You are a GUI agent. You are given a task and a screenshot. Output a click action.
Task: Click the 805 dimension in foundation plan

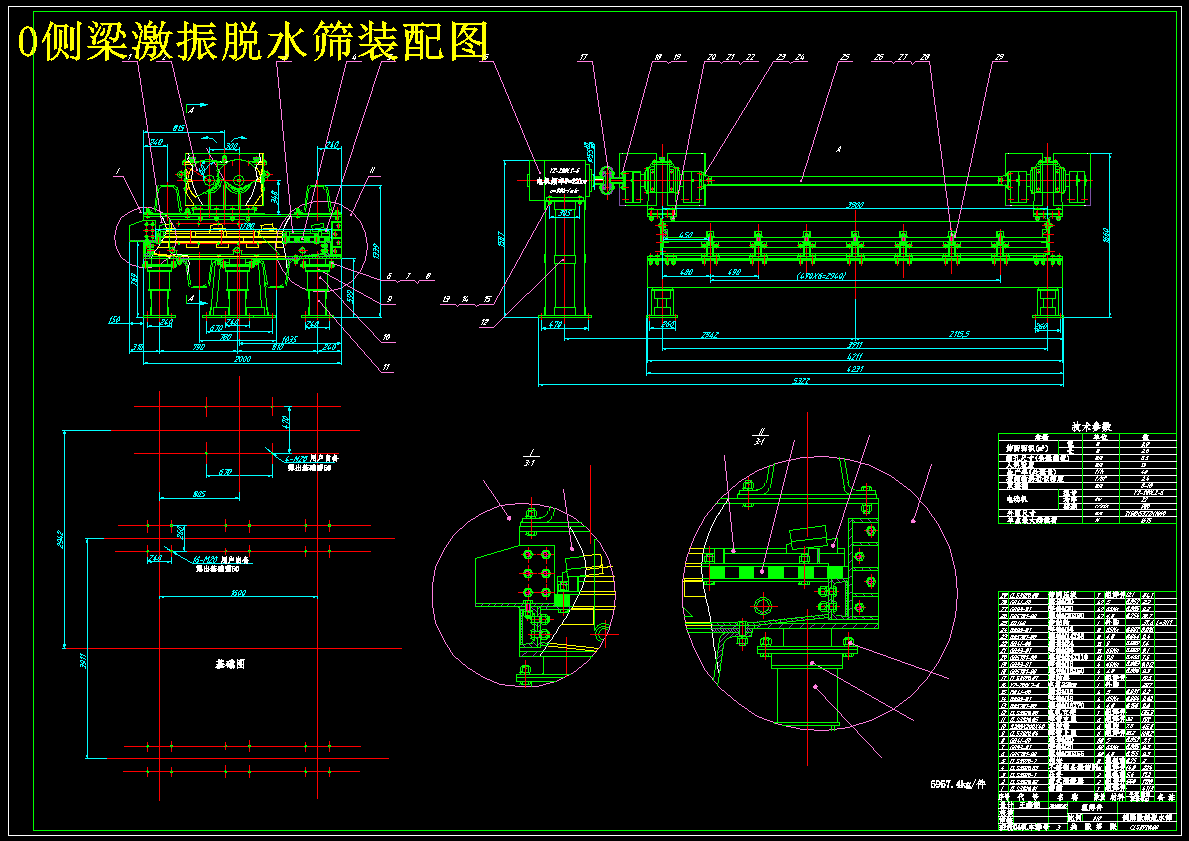point(199,494)
